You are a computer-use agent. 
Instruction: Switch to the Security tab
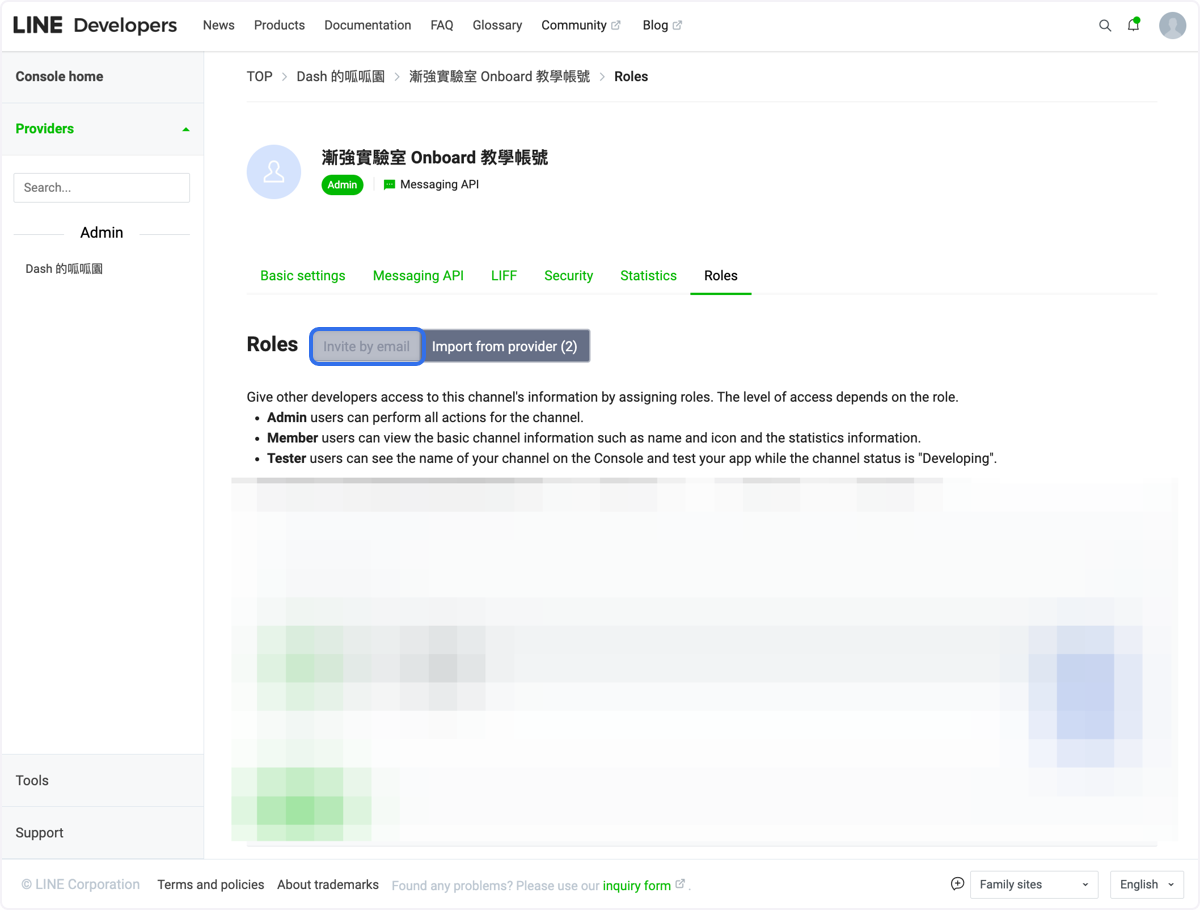pos(569,276)
